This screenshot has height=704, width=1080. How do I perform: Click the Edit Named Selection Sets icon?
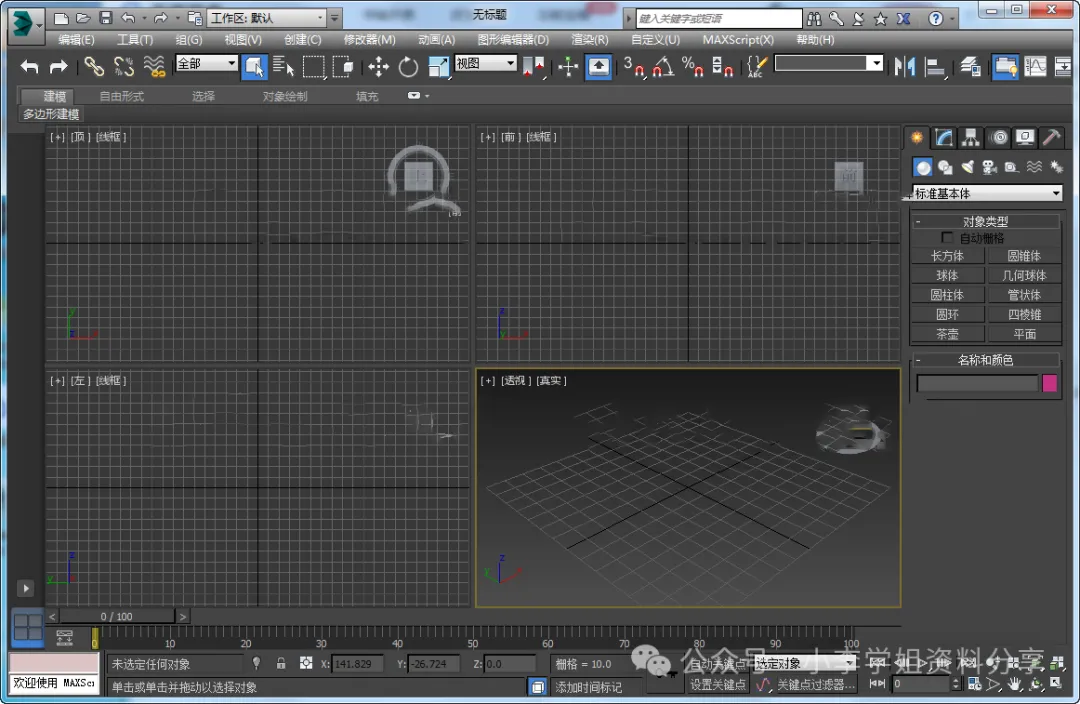tap(756, 66)
